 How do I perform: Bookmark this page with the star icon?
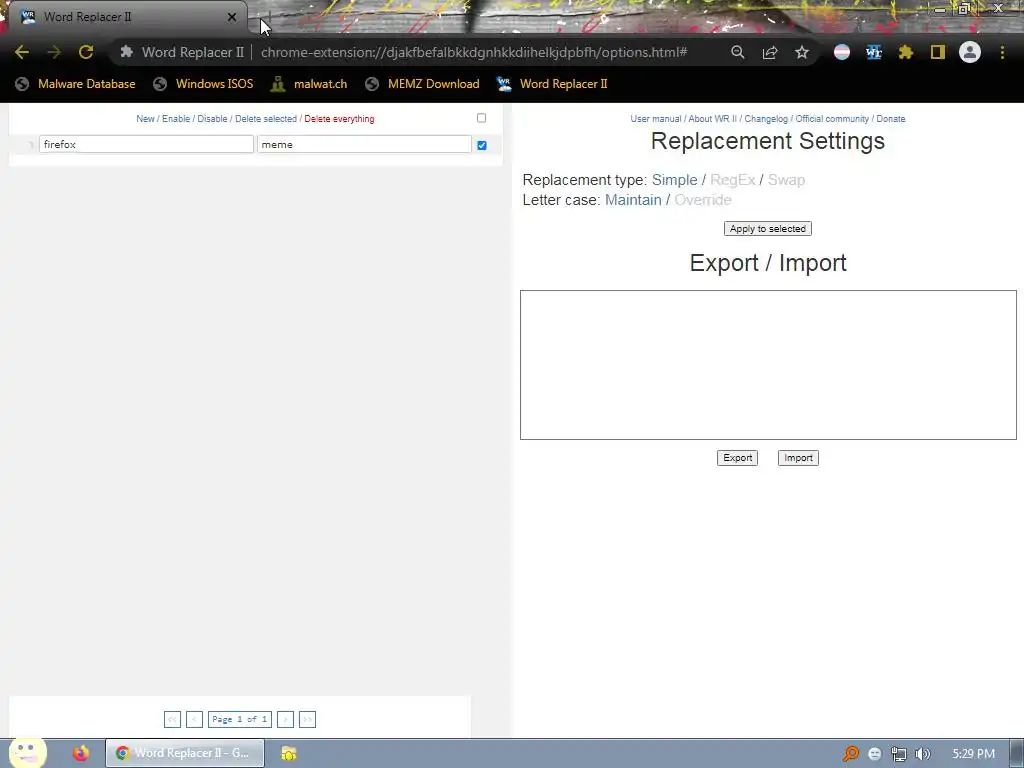click(x=802, y=52)
